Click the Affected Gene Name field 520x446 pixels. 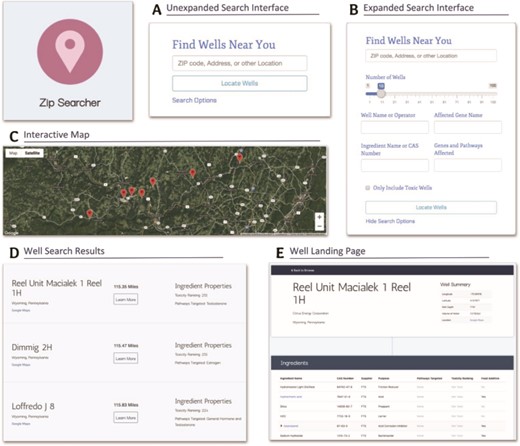click(x=468, y=128)
